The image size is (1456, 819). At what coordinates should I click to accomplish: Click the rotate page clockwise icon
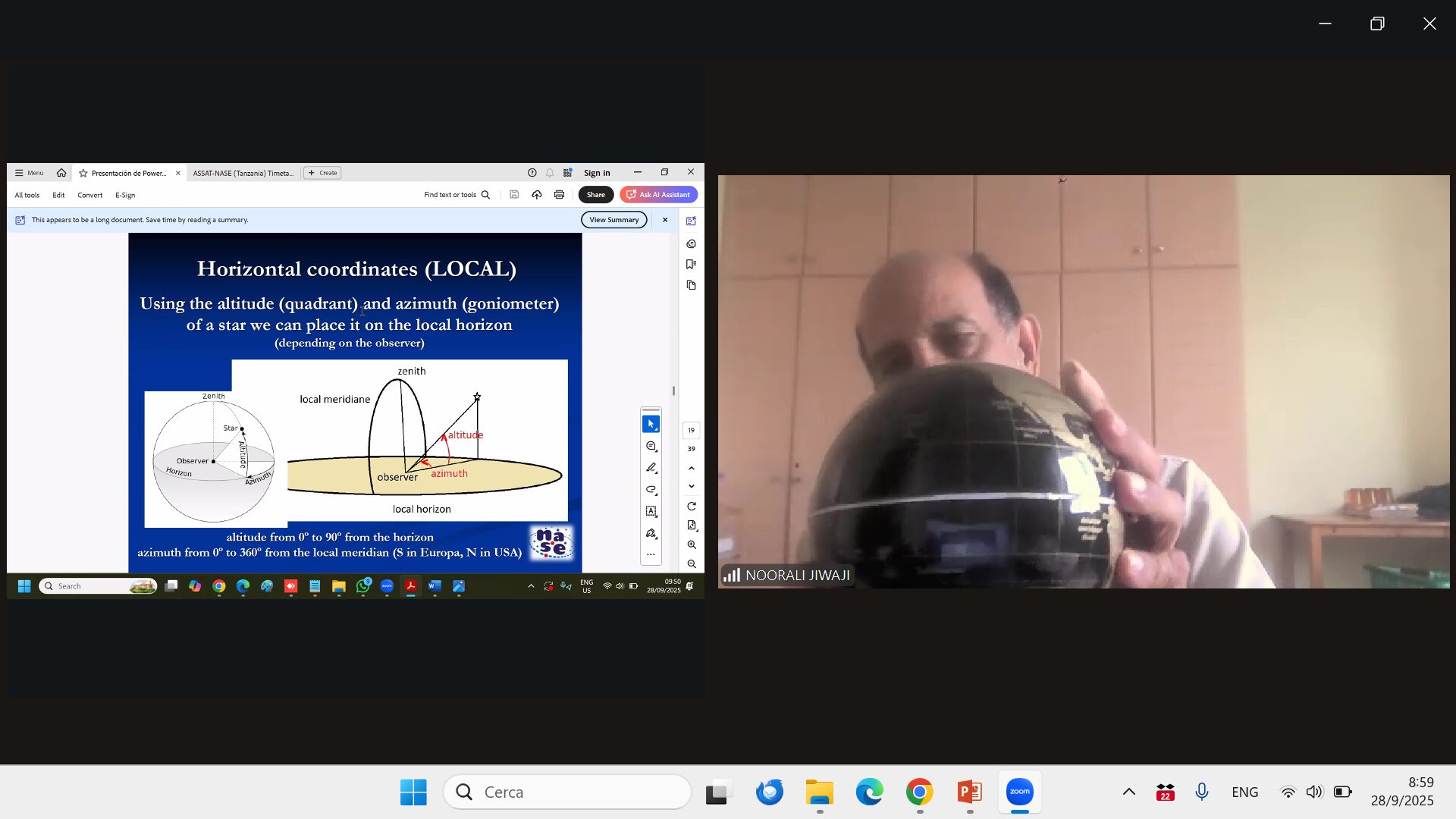(691, 507)
